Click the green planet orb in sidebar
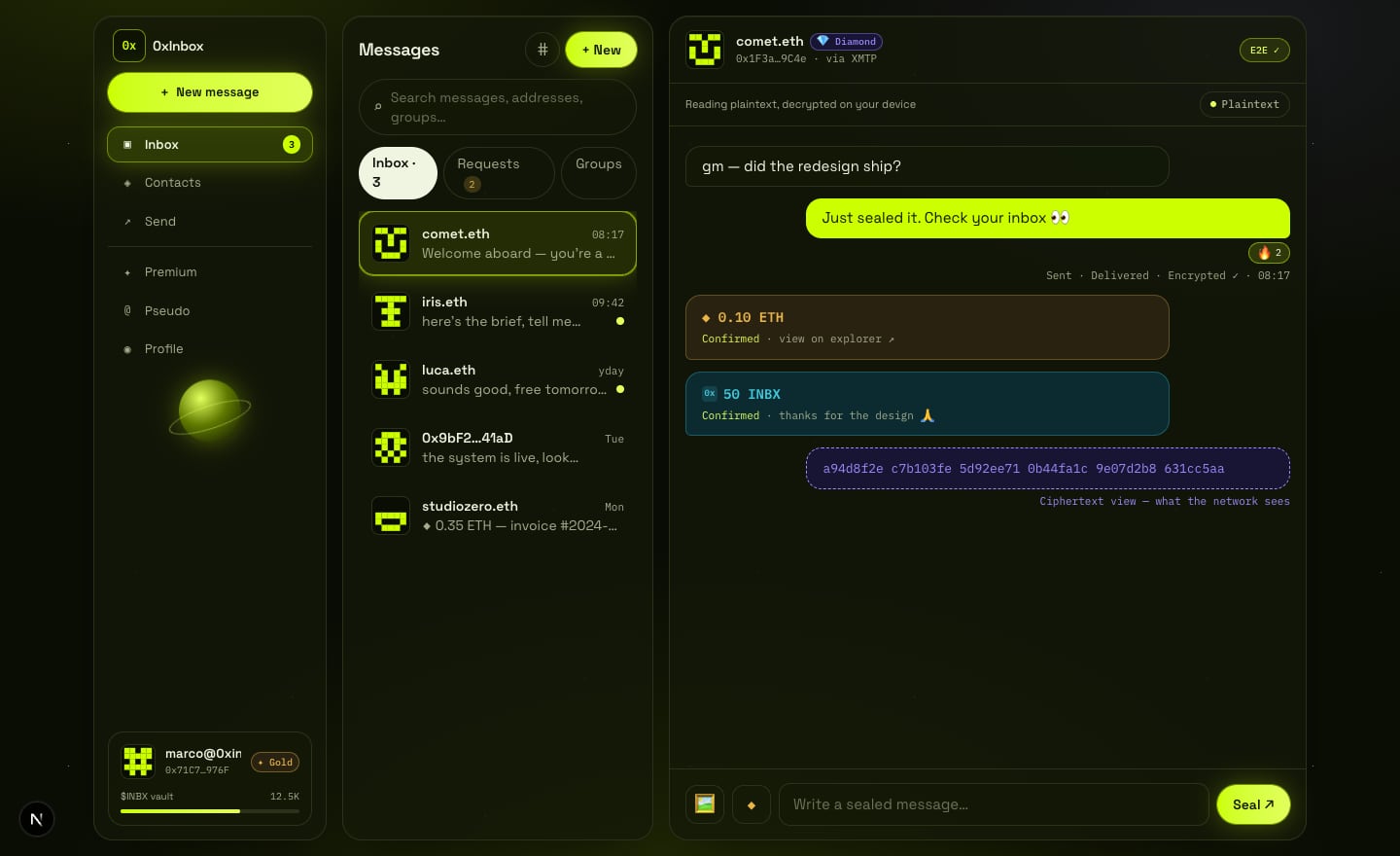1400x856 pixels. (x=209, y=410)
